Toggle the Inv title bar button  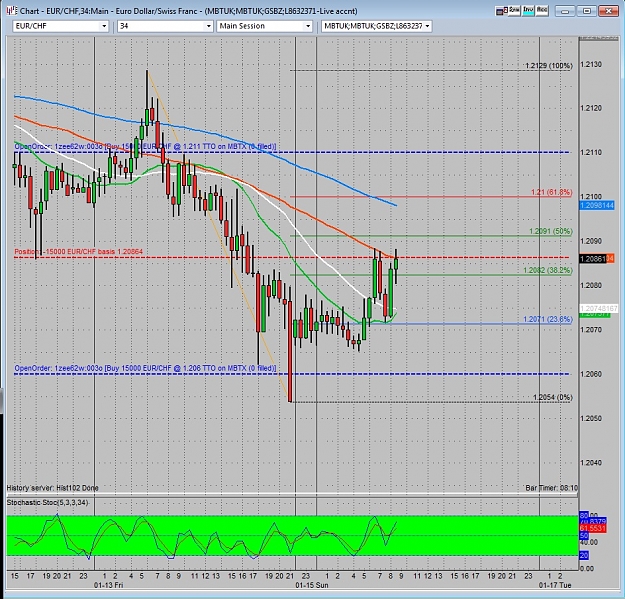pos(528,11)
